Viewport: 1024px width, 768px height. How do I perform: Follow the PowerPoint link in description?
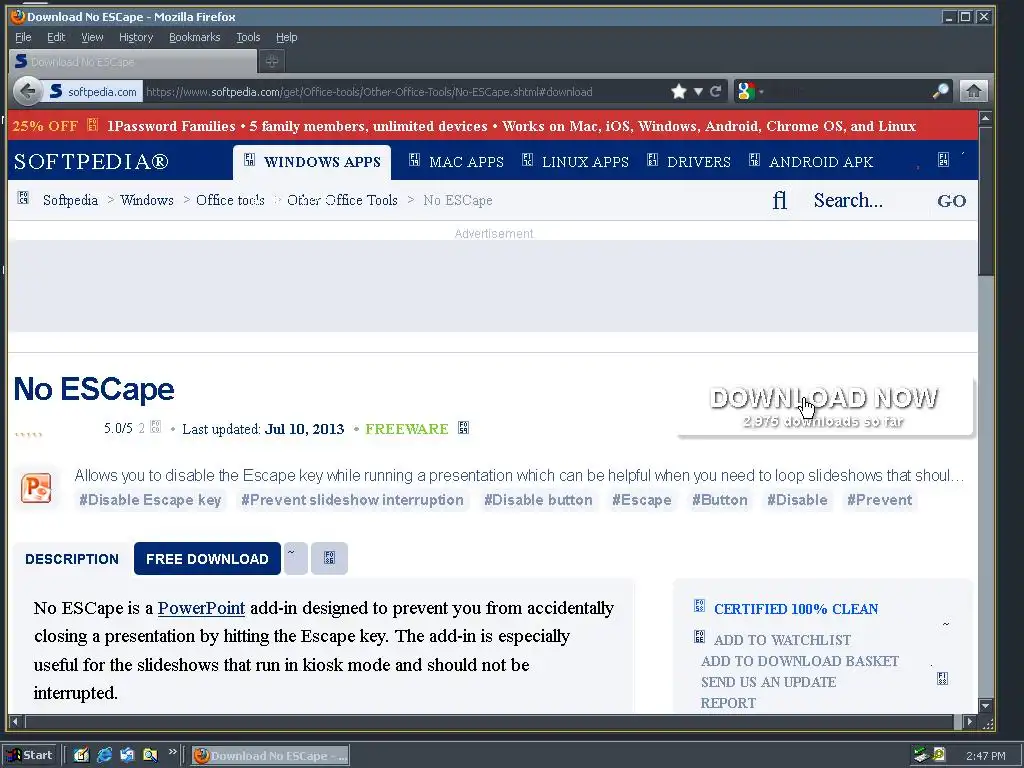(201, 608)
